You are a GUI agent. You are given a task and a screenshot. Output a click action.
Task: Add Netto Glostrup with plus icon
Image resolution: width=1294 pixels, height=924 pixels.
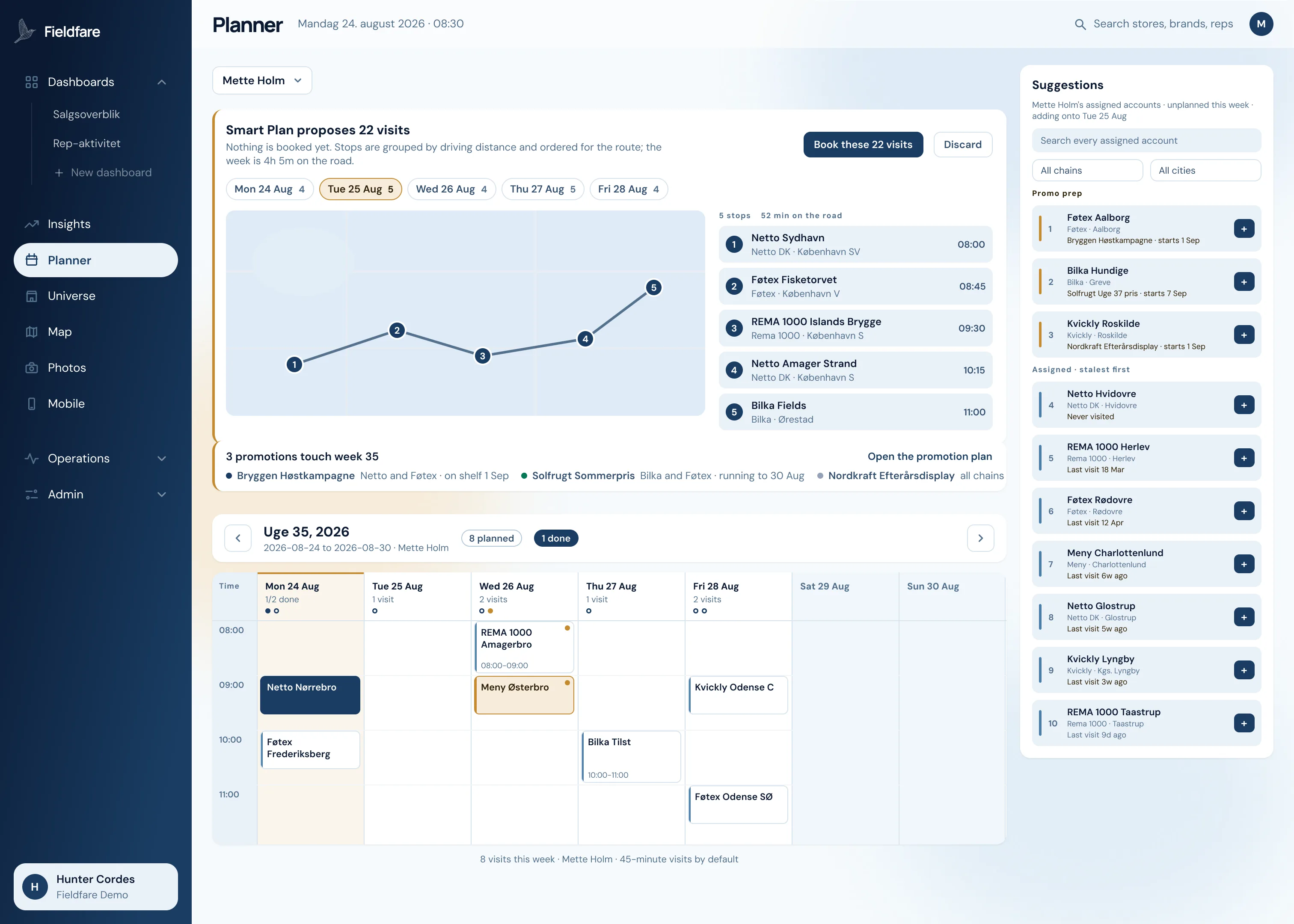1244,617
